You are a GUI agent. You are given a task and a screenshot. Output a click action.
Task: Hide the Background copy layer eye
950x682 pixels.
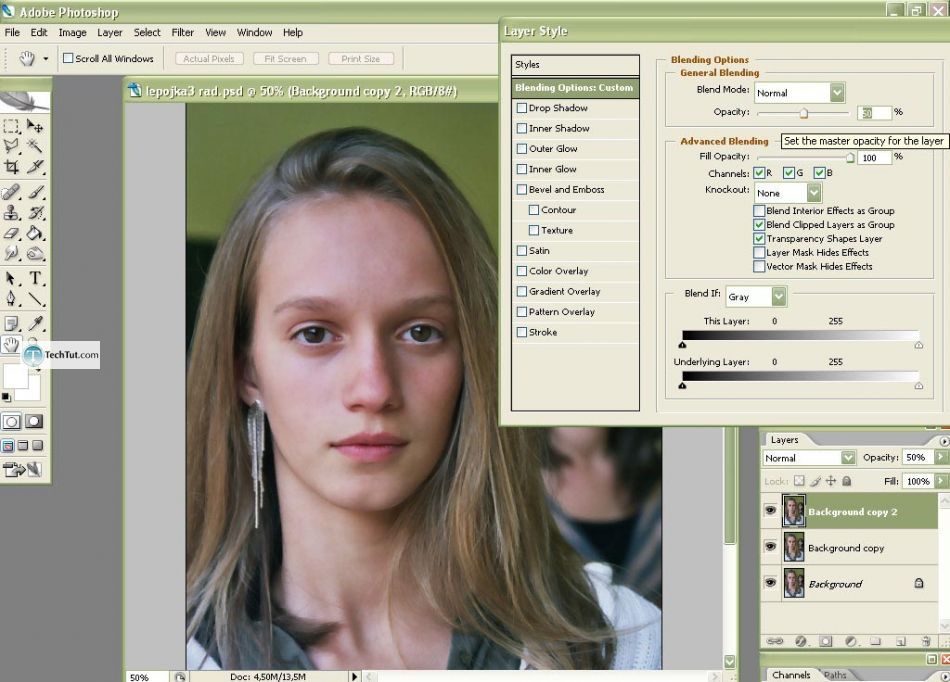(x=770, y=547)
